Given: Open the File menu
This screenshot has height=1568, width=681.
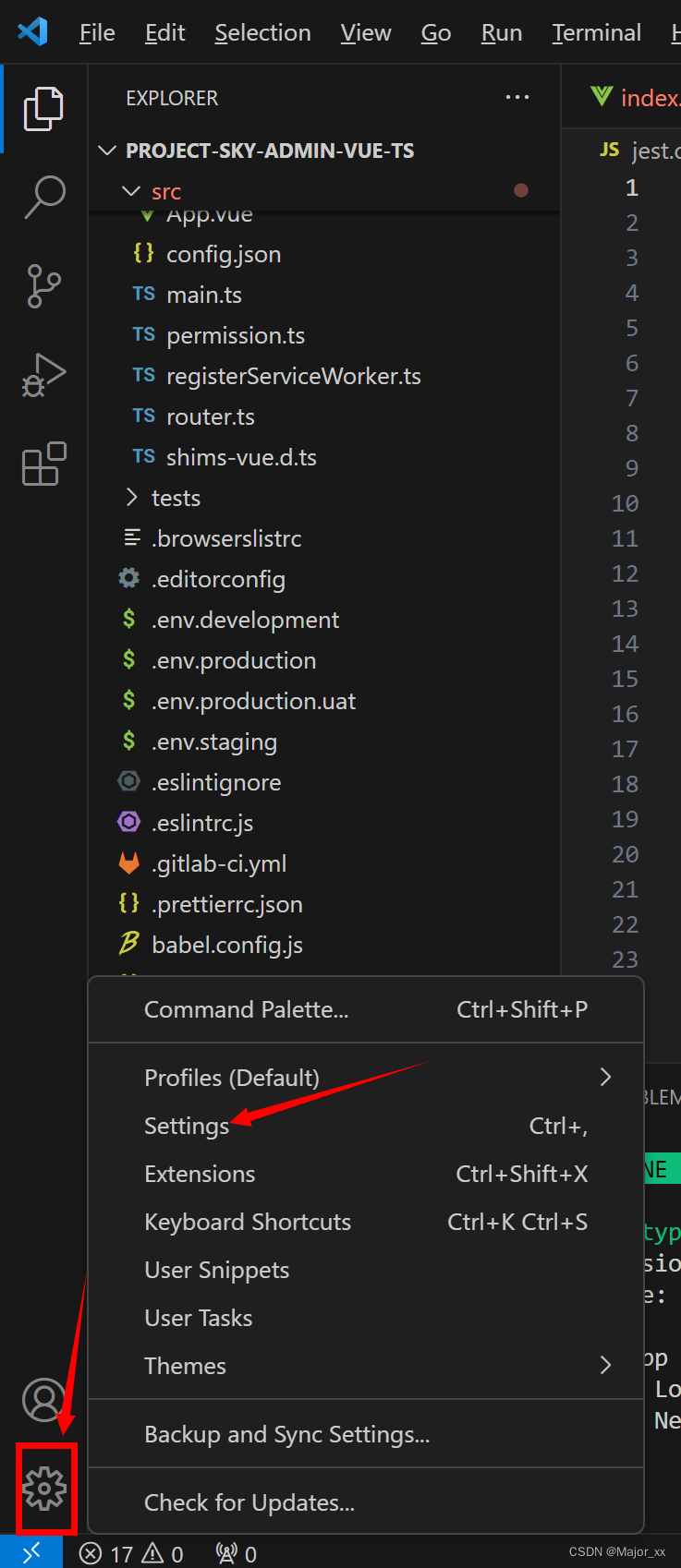Looking at the screenshot, I should [x=97, y=33].
